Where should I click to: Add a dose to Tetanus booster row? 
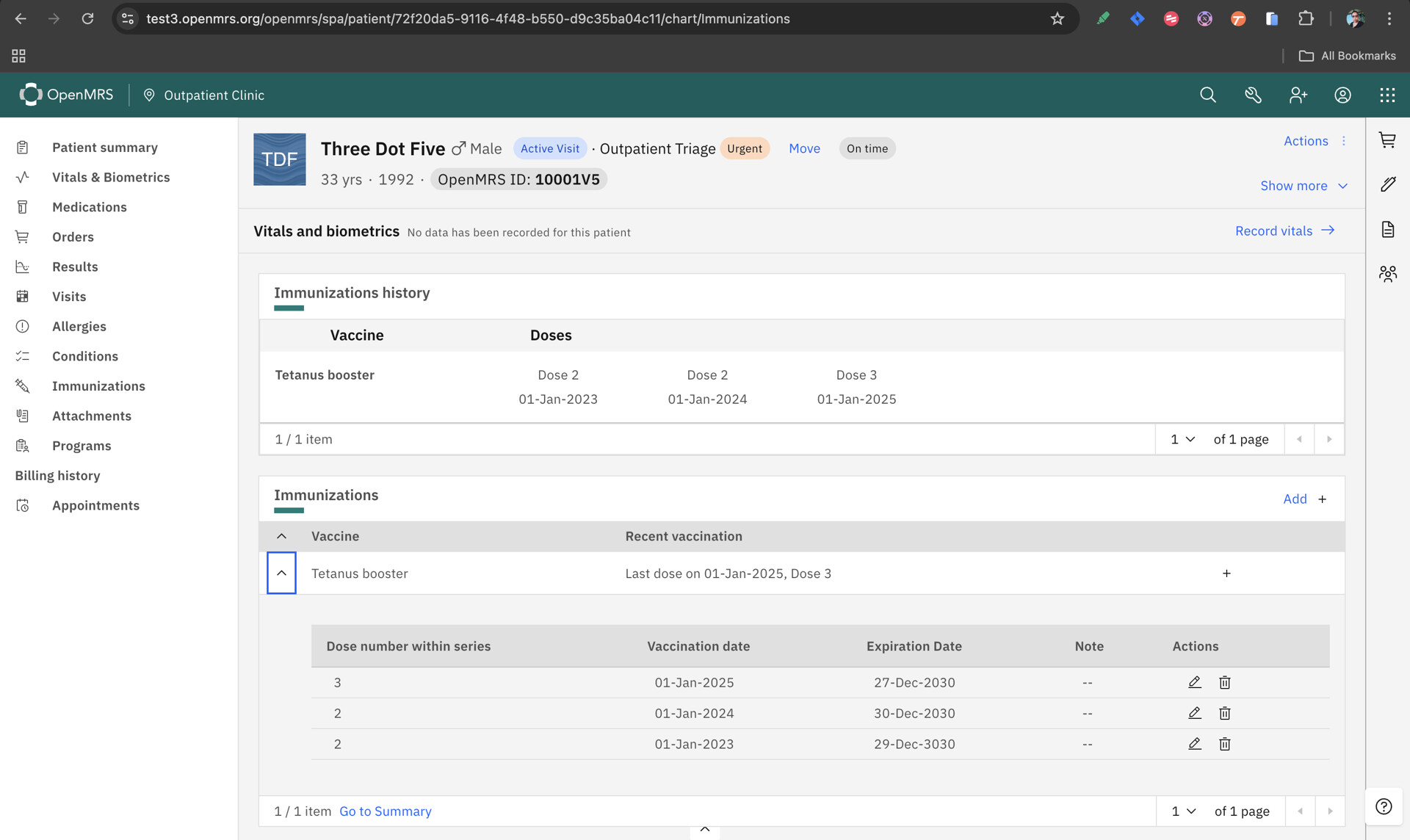[1226, 573]
